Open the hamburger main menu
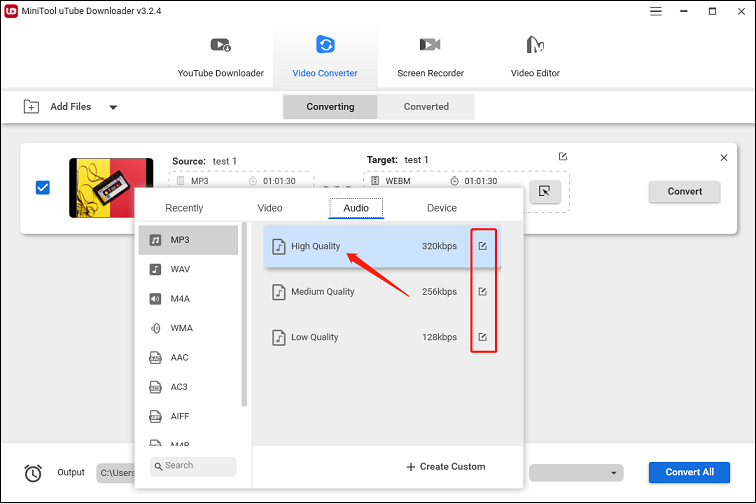This screenshot has height=504, width=756. point(656,11)
